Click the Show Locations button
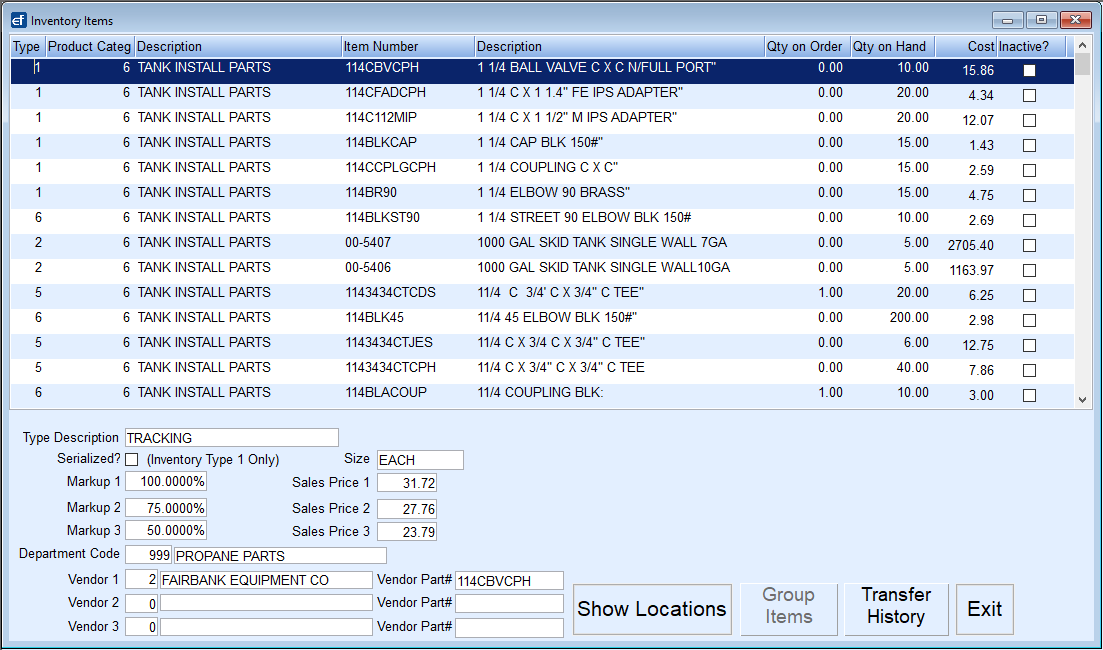Viewport: 1103px width, 650px height. click(652, 609)
